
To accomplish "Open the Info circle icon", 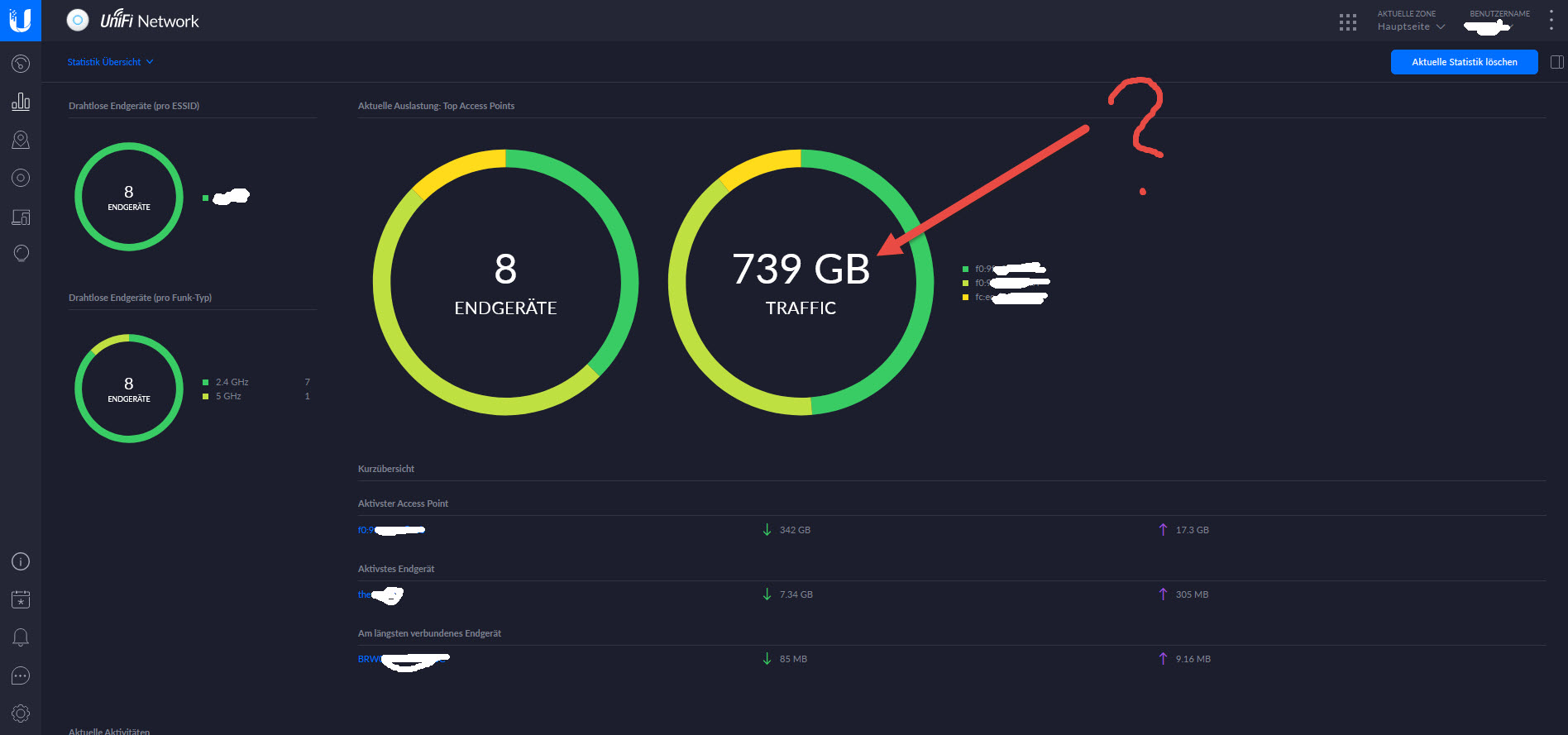I will (21, 561).
